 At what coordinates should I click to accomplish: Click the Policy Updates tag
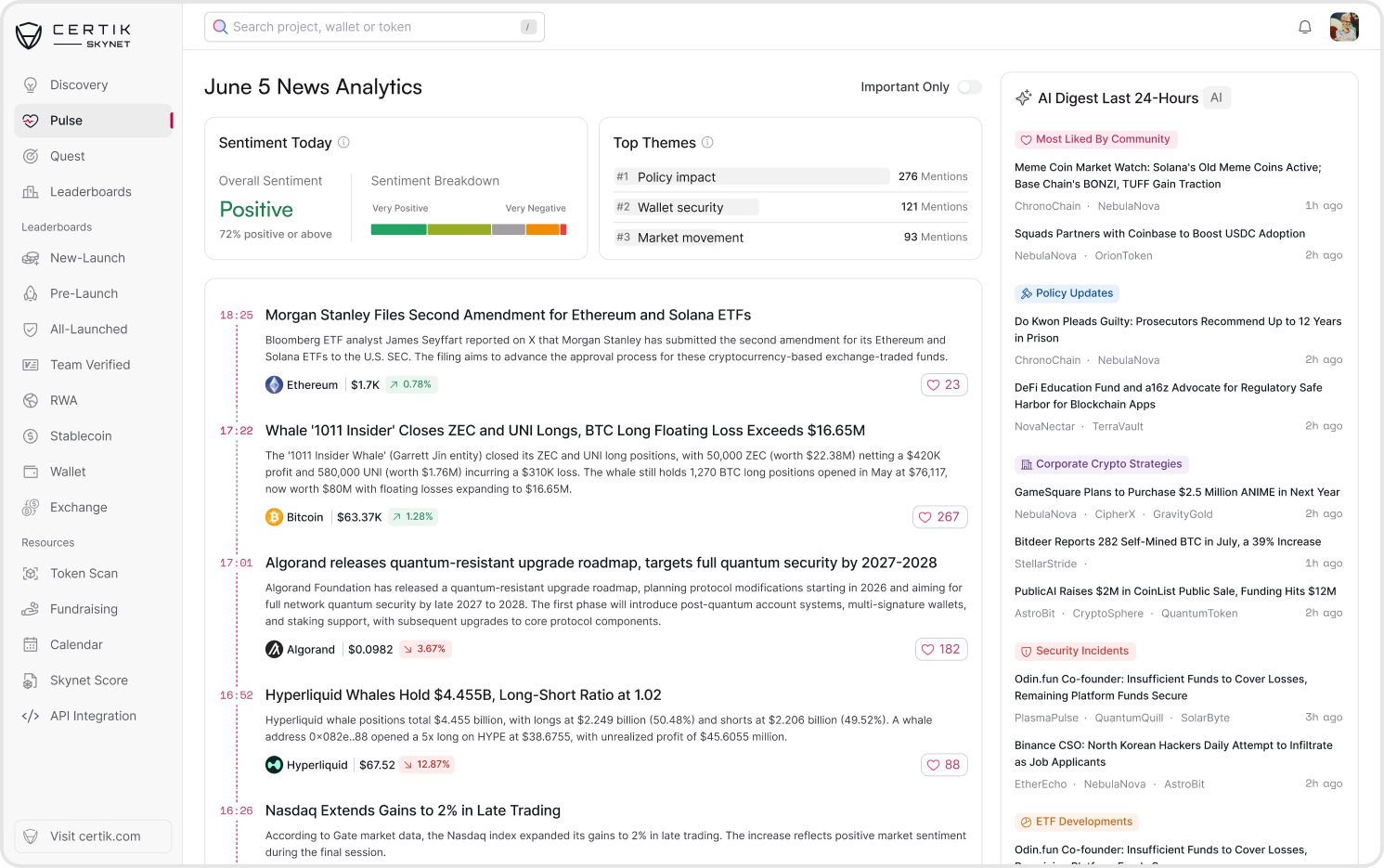1067,293
